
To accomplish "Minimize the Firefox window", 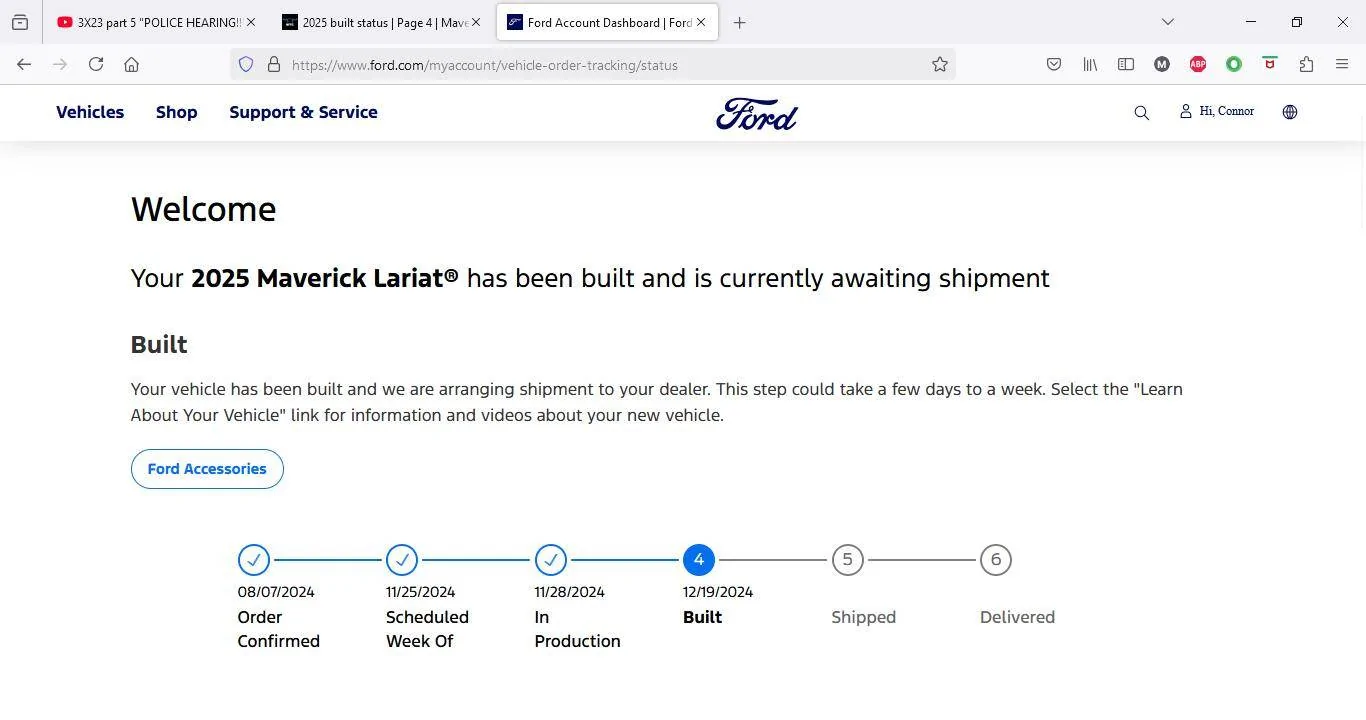I will pos(1251,22).
